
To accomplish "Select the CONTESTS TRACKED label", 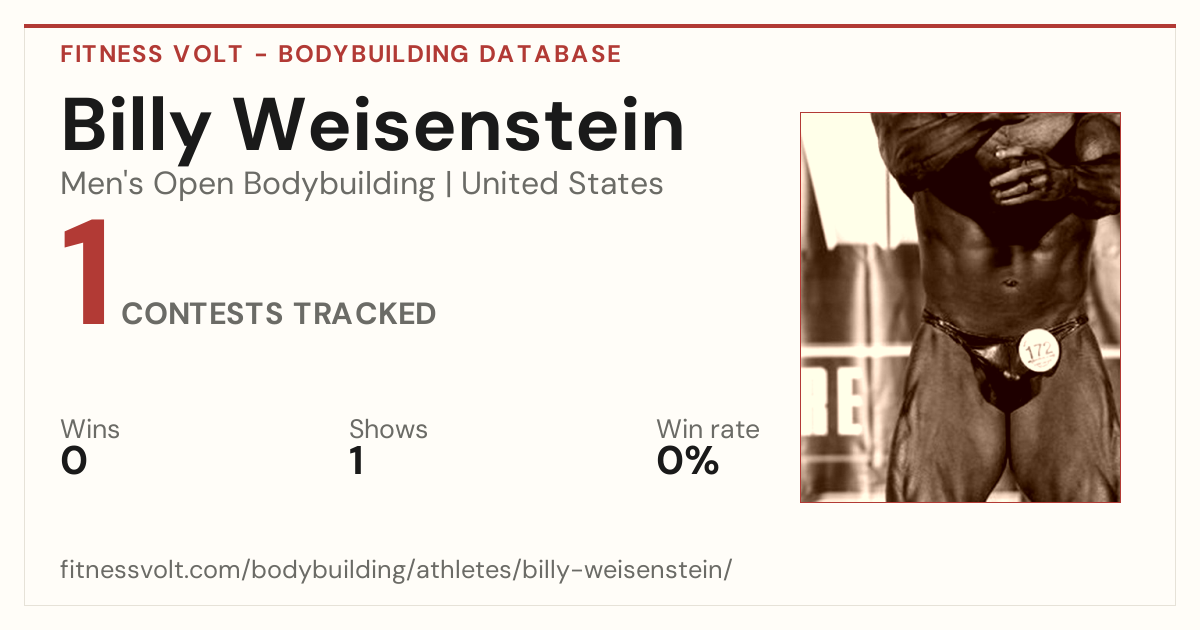I will pos(279,314).
